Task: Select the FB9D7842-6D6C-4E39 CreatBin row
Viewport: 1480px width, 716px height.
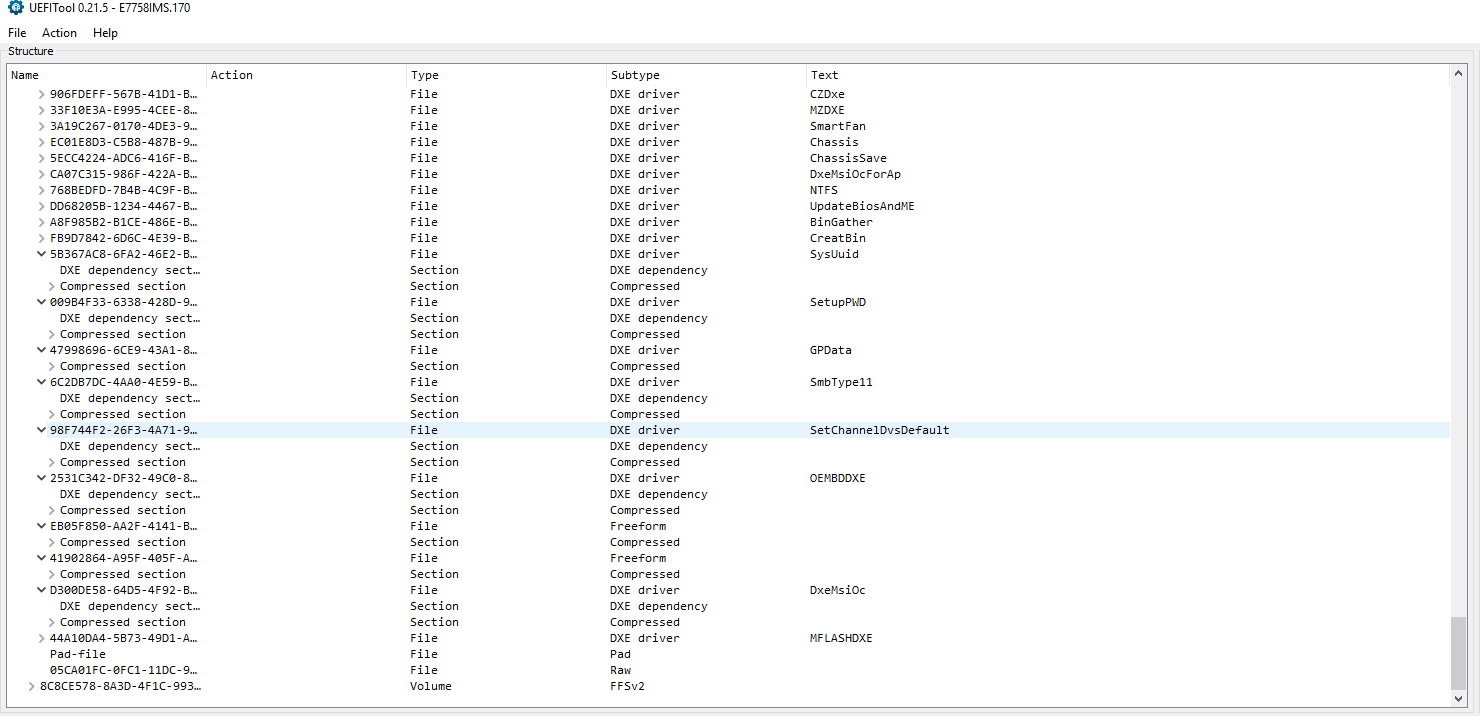Action: click(729, 238)
